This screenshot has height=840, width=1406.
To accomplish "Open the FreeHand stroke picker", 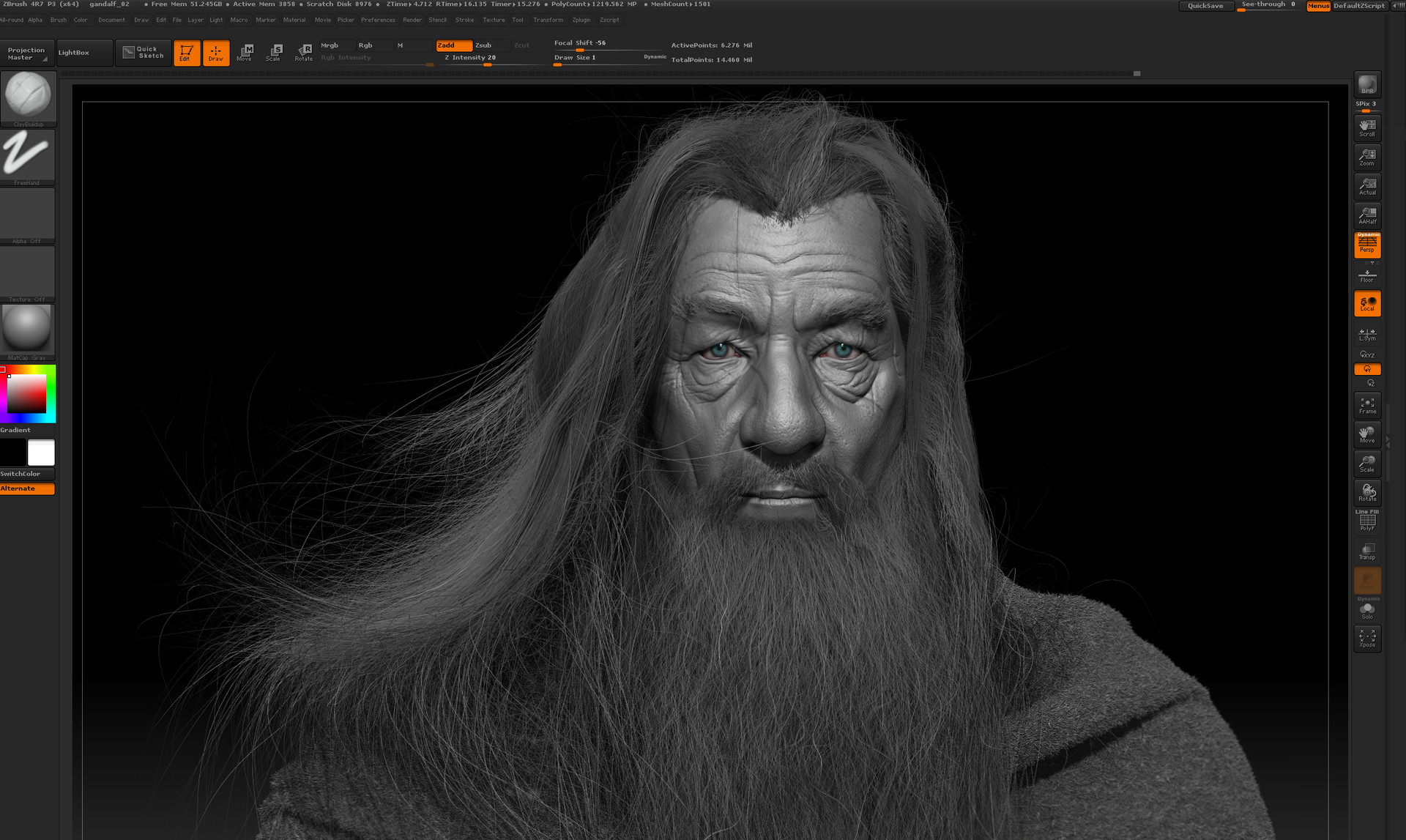I will point(28,157).
